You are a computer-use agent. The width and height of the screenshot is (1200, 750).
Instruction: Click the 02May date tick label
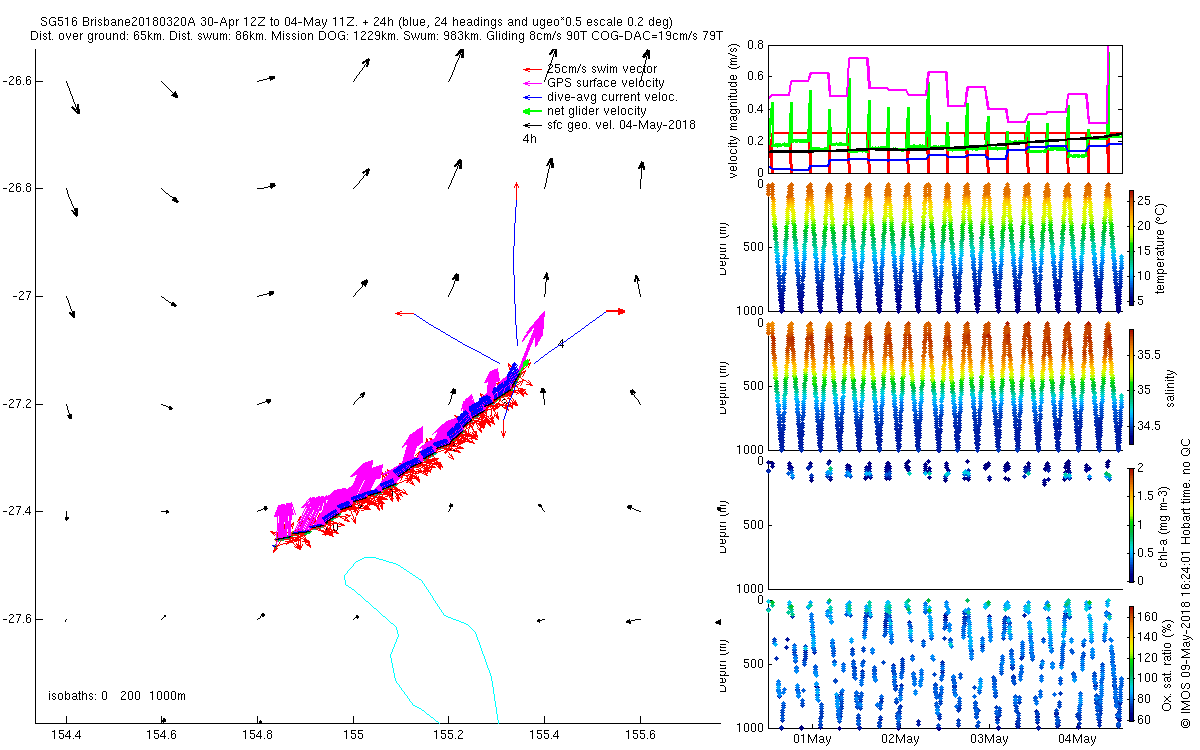click(900, 739)
